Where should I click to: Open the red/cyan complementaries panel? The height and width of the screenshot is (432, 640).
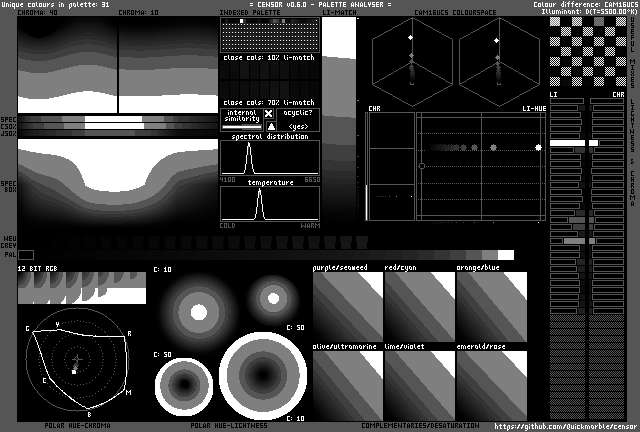coord(420,307)
